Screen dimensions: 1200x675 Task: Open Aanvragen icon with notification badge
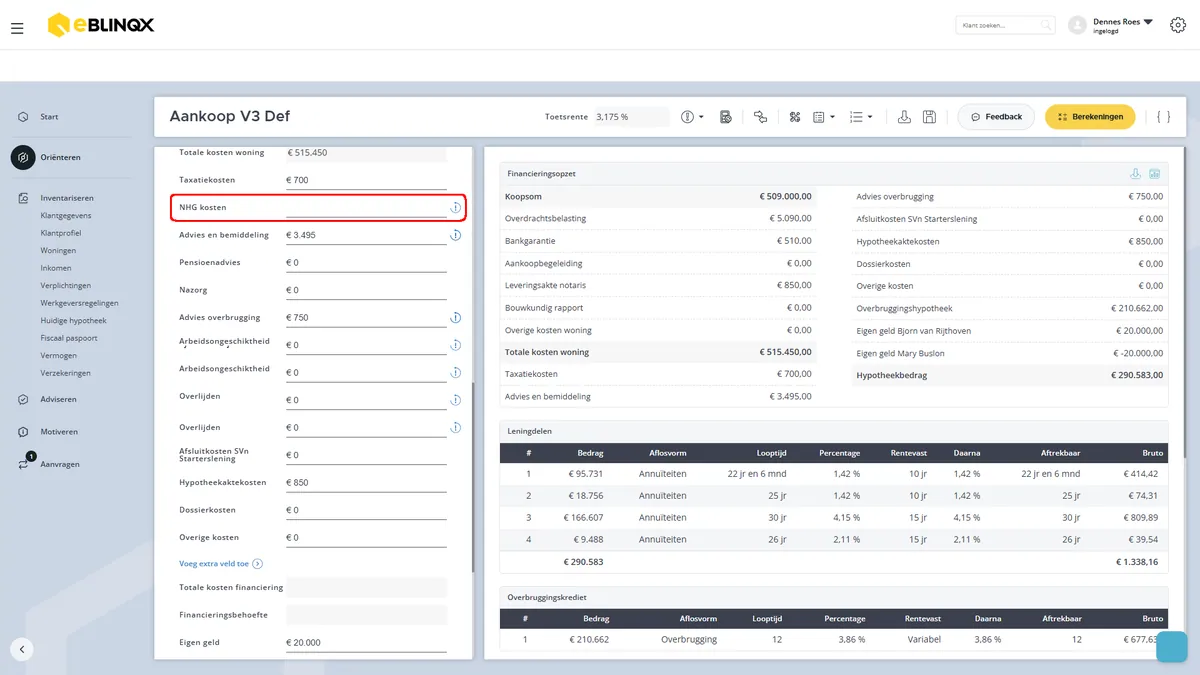(24, 463)
